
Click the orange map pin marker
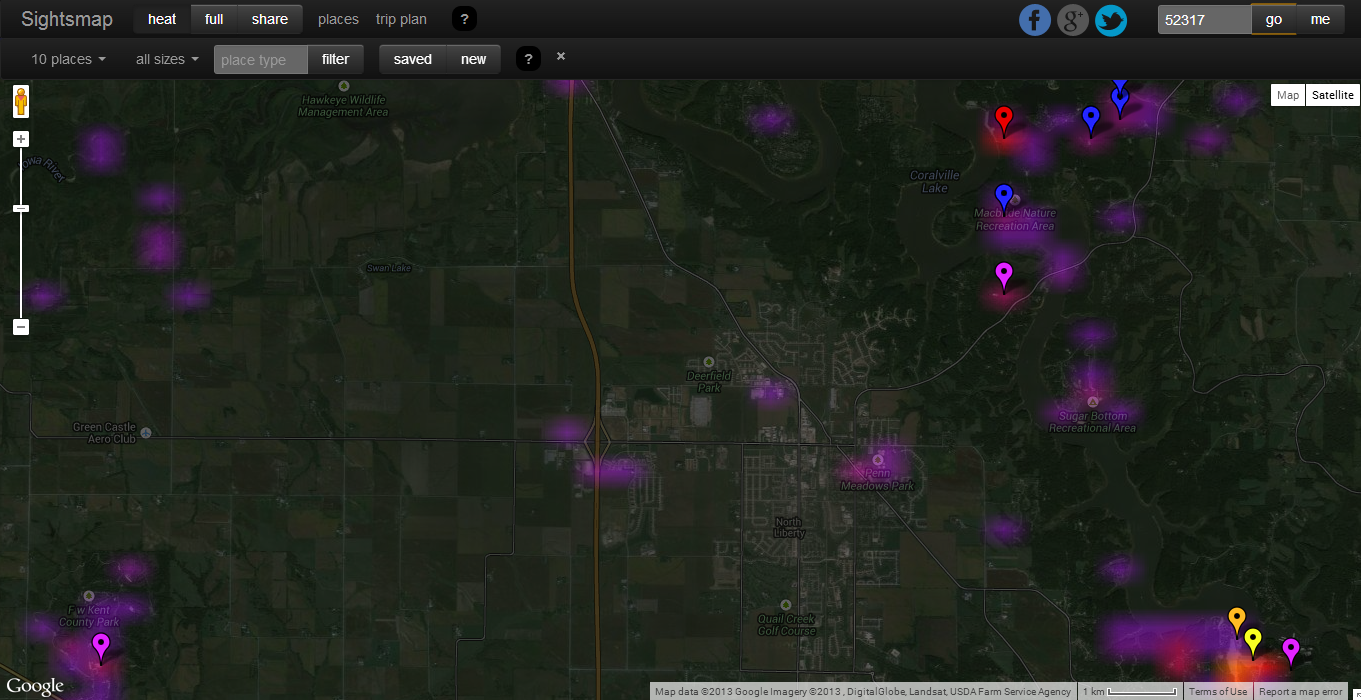[x=1237, y=619]
